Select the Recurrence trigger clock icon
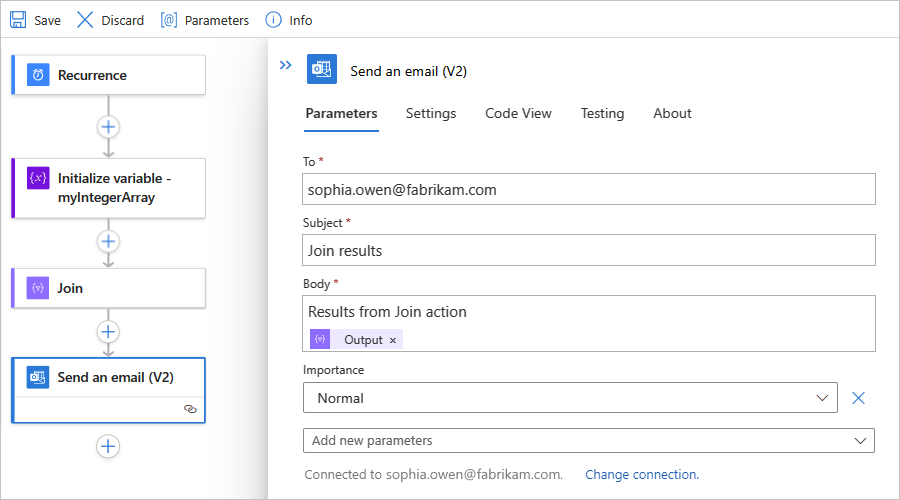This screenshot has width=900, height=500. [38, 75]
